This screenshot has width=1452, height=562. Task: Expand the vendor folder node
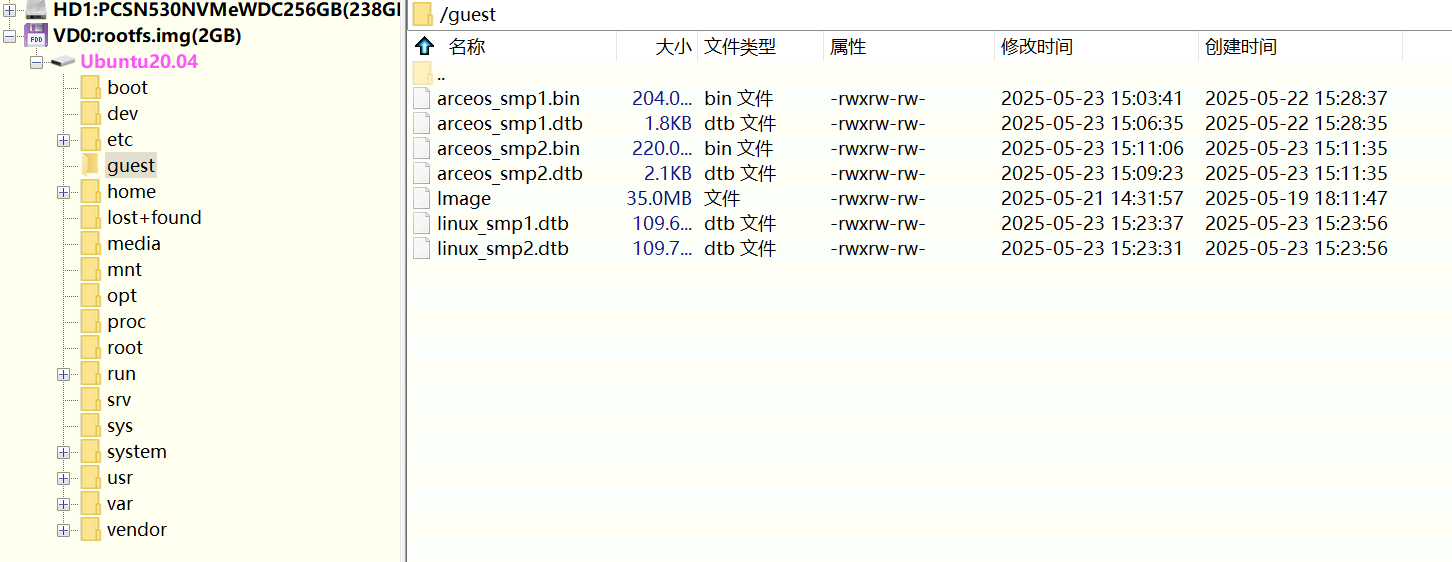pos(64,530)
